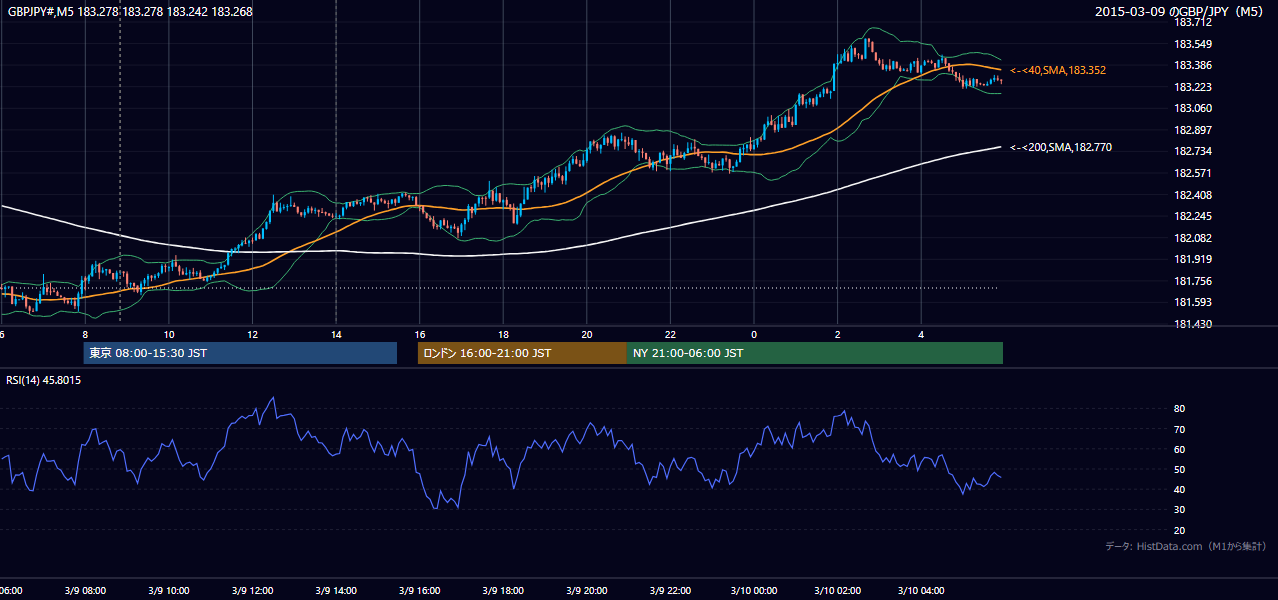Click the hour label 8 under the chart
1278x600 pixels.
tap(85, 334)
